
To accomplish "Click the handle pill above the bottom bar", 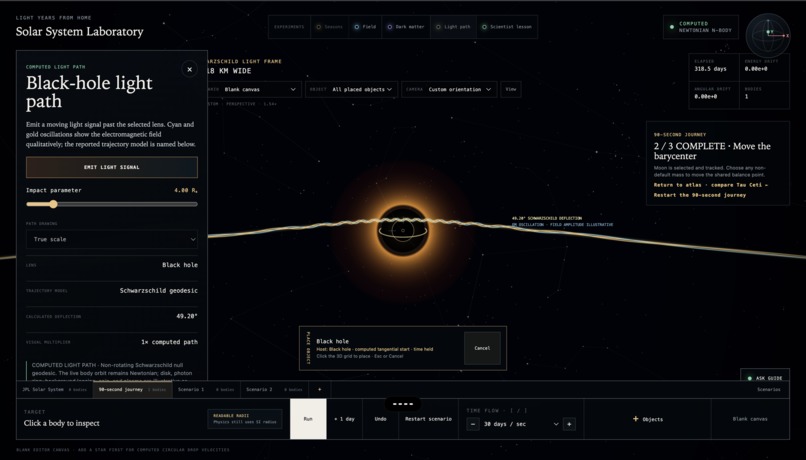I will pyautogui.click(x=402, y=404).
